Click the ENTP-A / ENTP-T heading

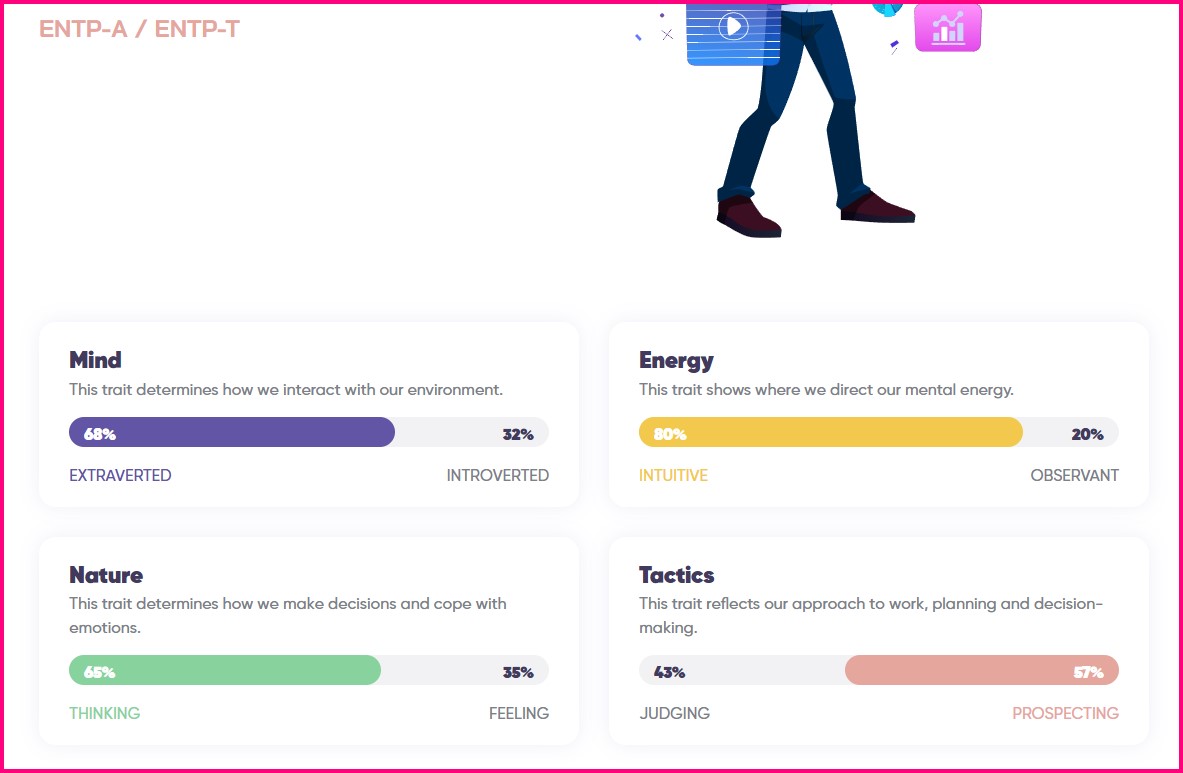139,28
